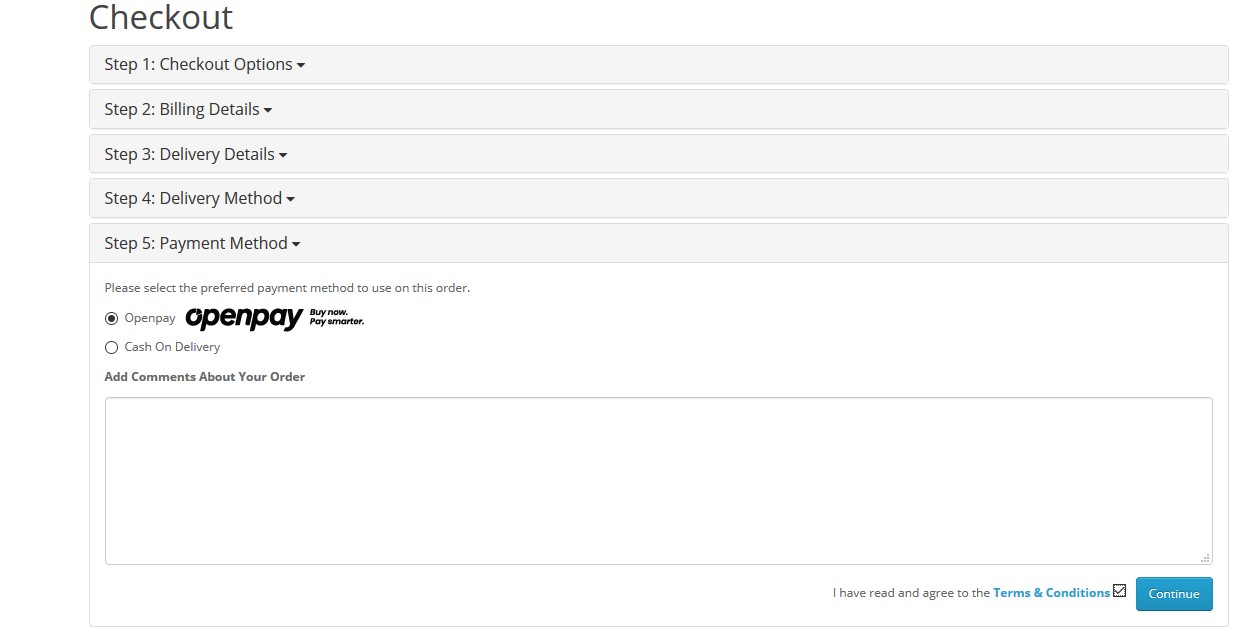The image size is (1243, 627).
Task: Open the Terms & Conditions link
Action: [x=1051, y=593]
